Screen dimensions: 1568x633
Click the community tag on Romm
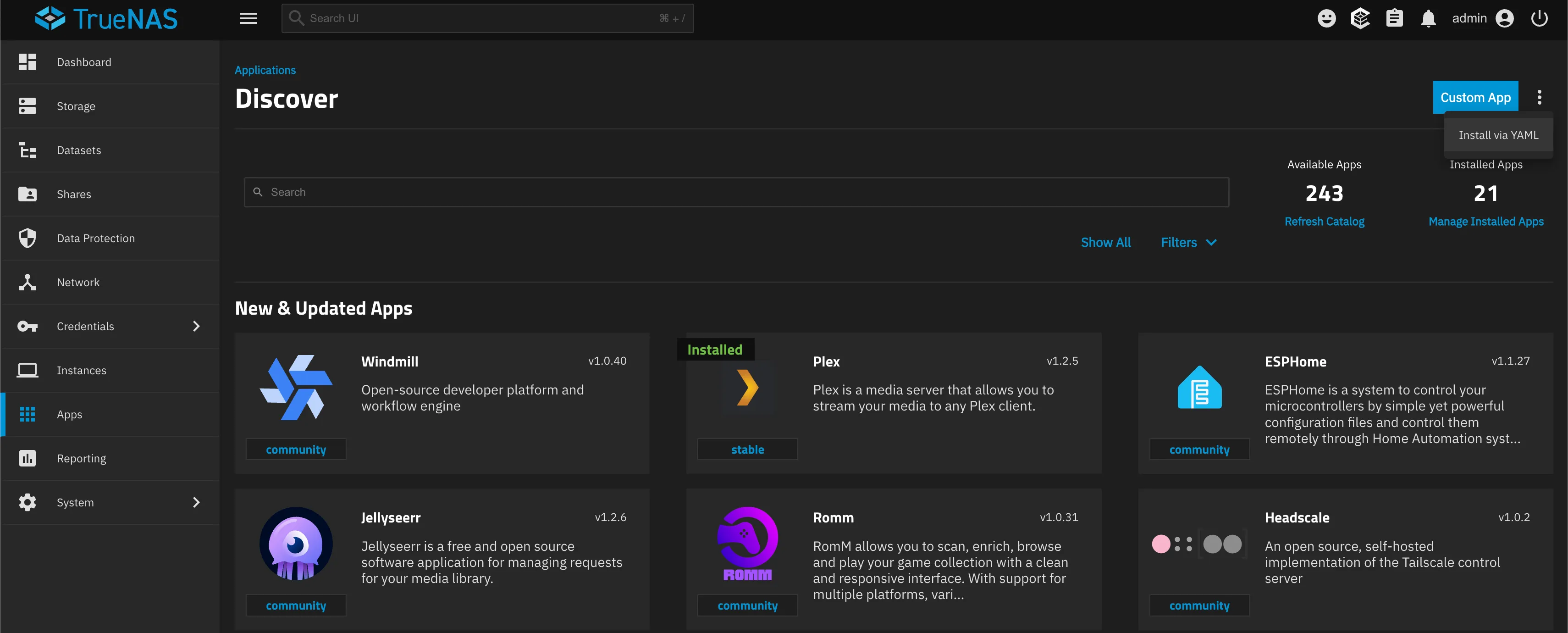(x=747, y=605)
